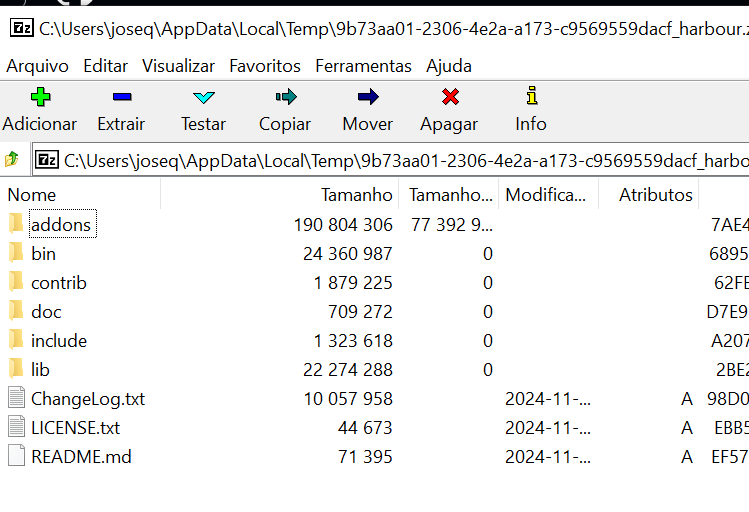Click attribute A in README.md row

[687, 457]
